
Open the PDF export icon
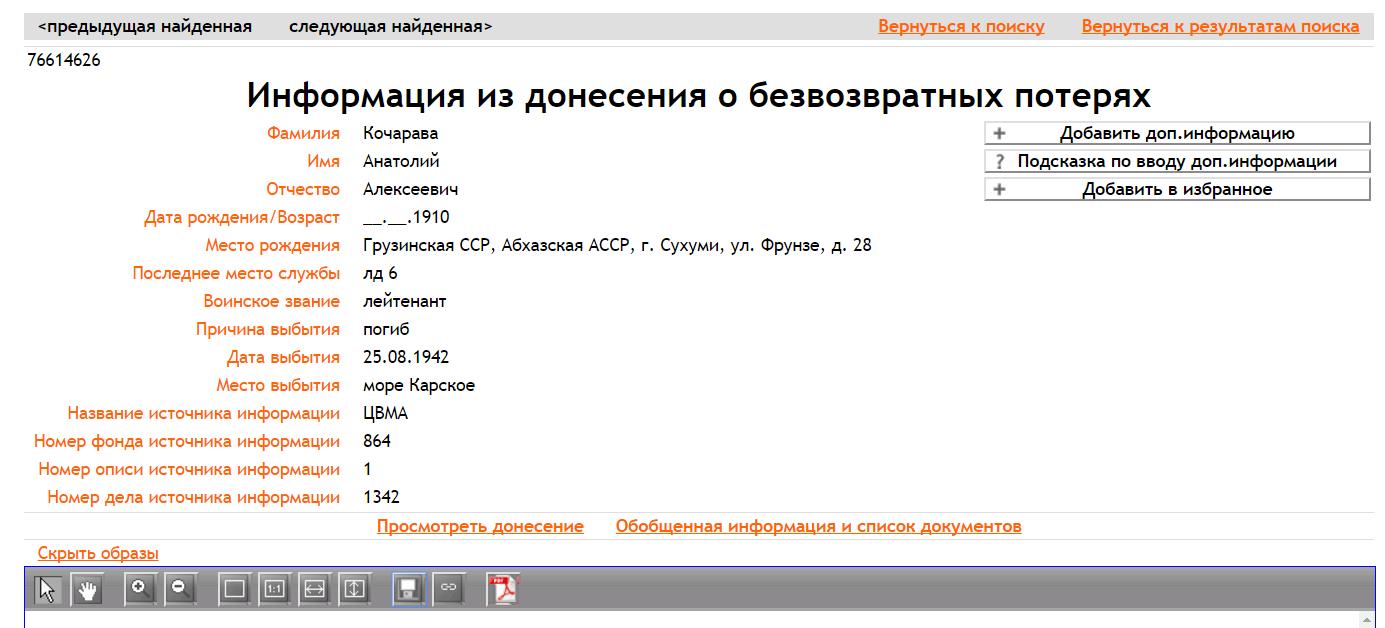(x=503, y=590)
